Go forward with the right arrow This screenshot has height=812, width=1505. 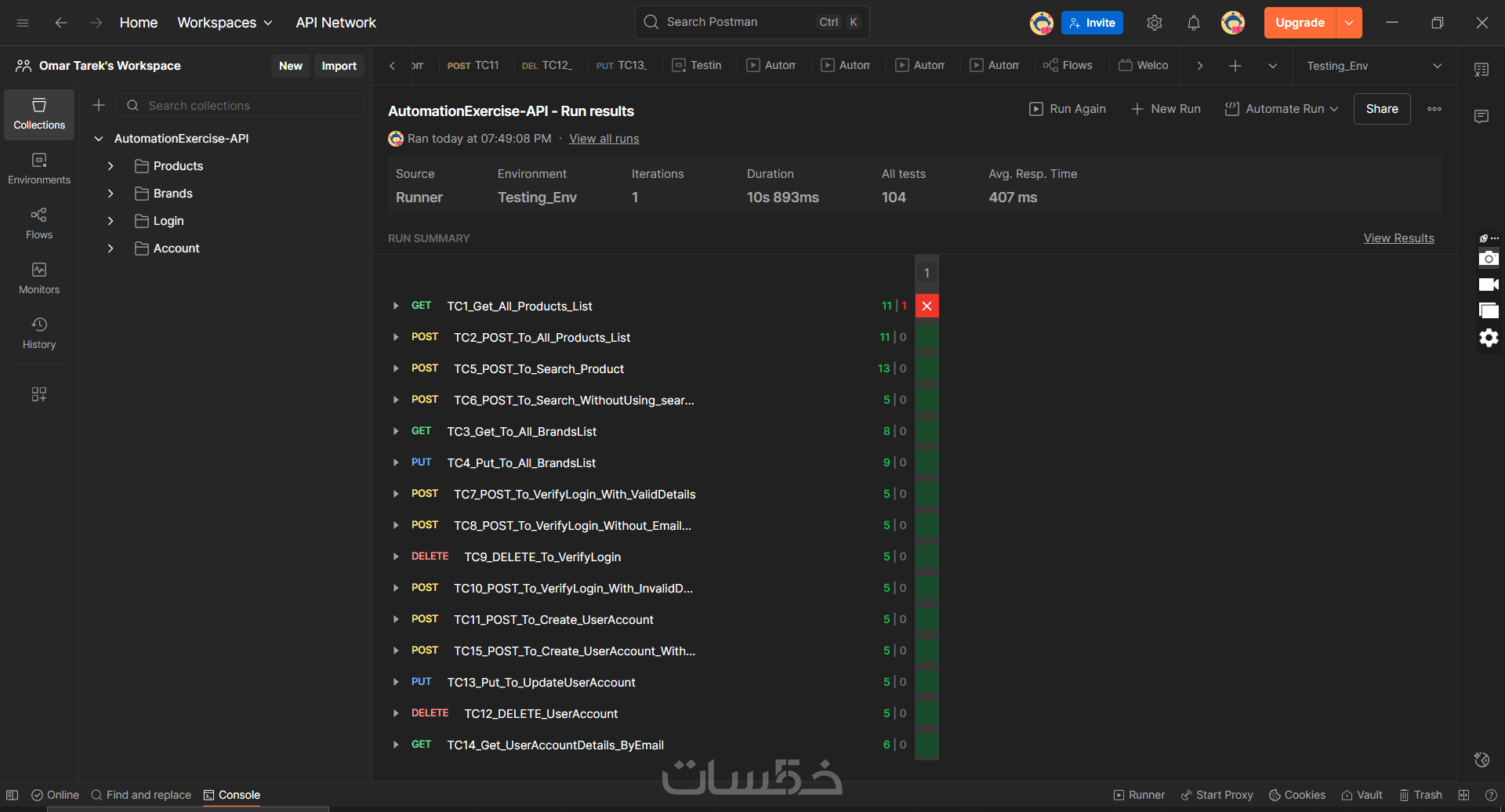[96, 23]
